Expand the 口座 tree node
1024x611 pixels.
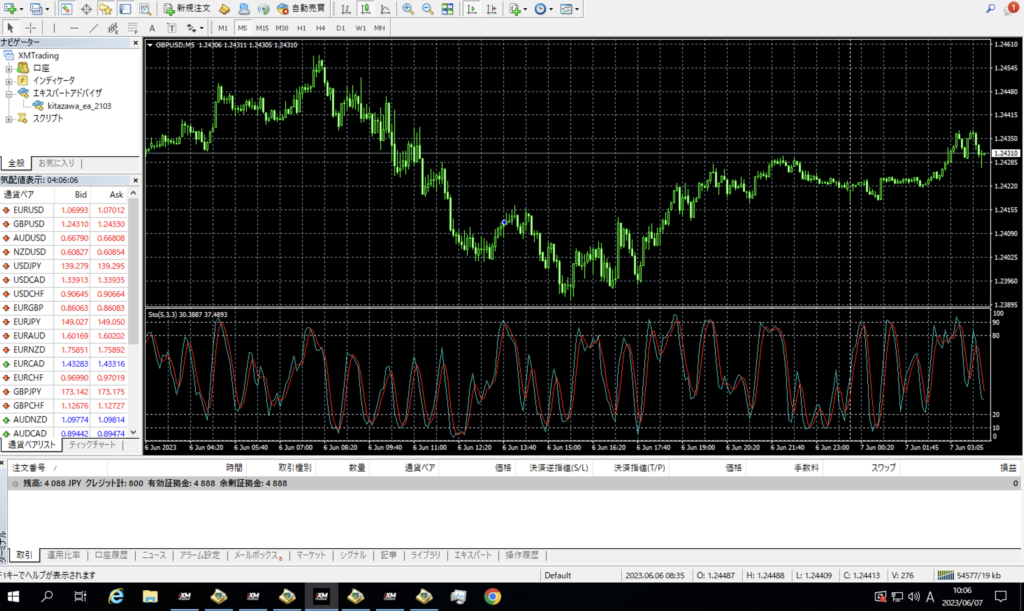point(9,68)
